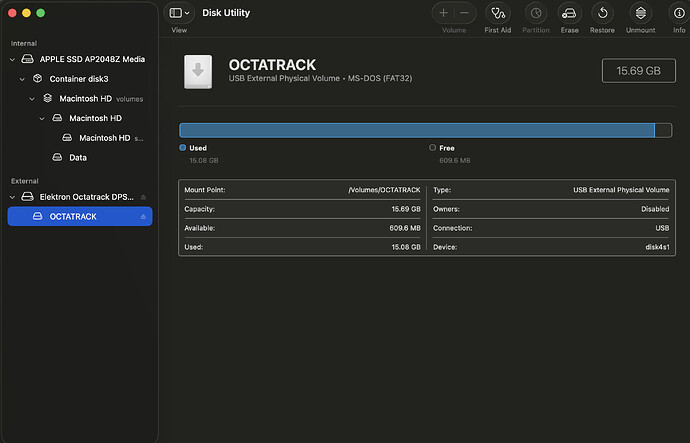Zoom the window with green button
The image size is (690, 443).
coord(40,13)
